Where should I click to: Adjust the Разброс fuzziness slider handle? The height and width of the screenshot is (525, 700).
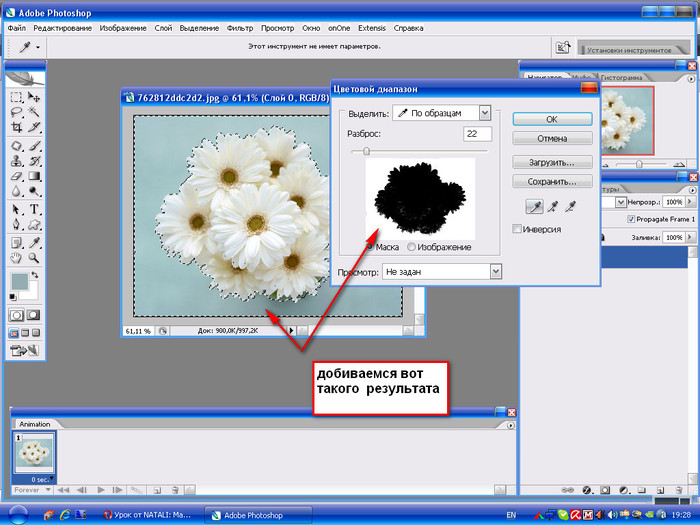tap(367, 151)
